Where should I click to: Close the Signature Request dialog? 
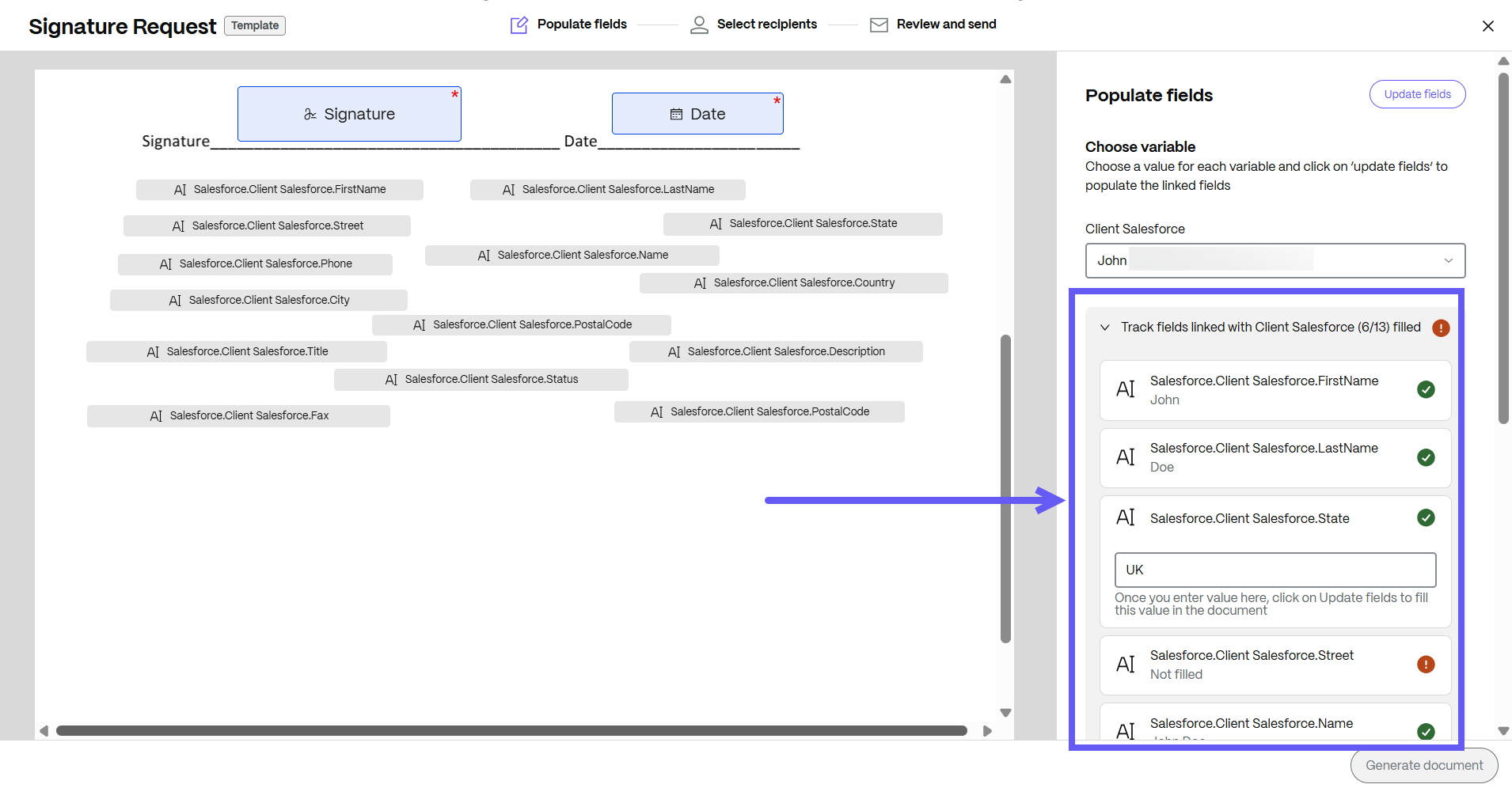click(x=1488, y=26)
